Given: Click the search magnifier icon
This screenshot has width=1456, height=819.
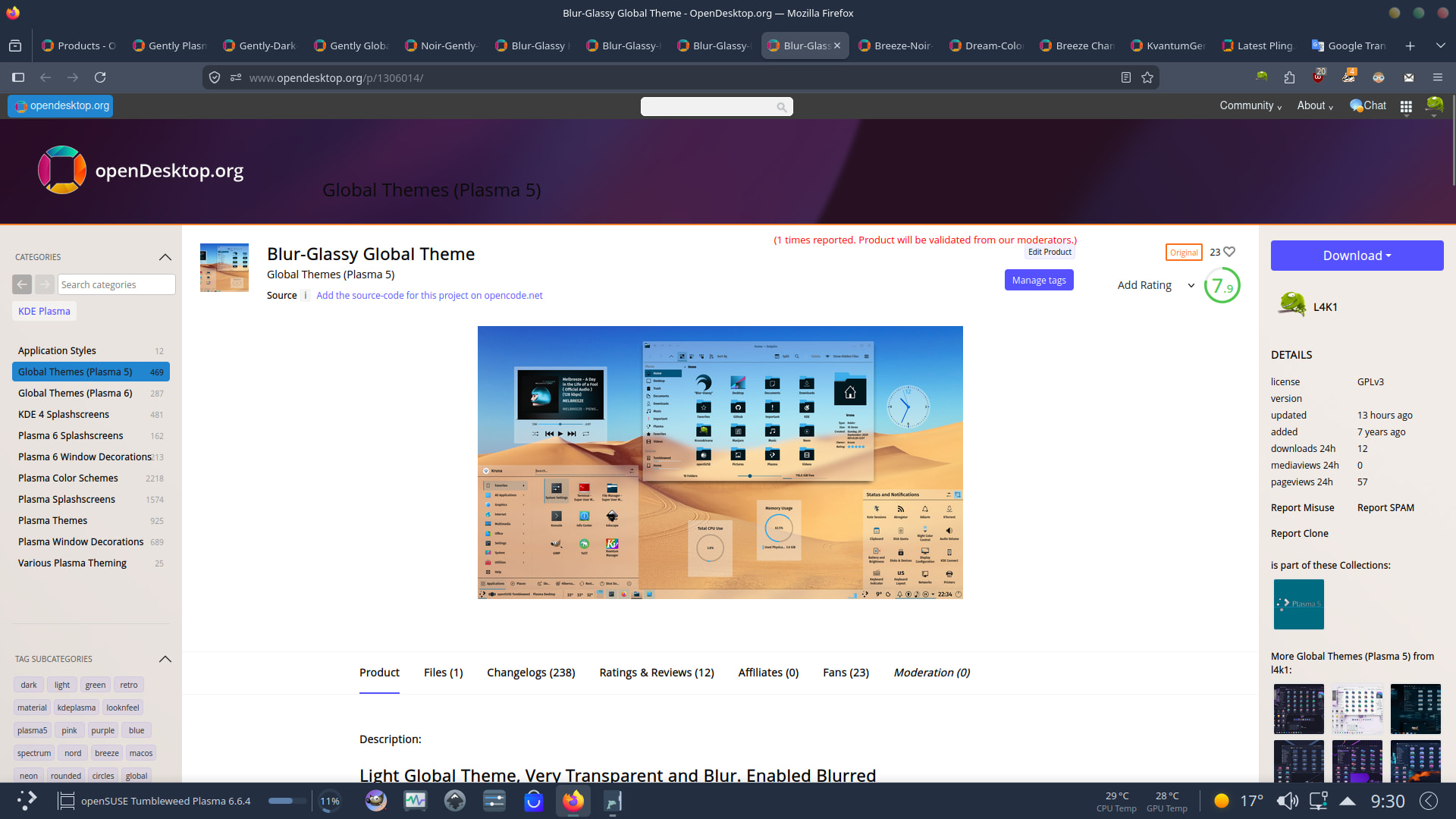Looking at the screenshot, I should click(781, 107).
